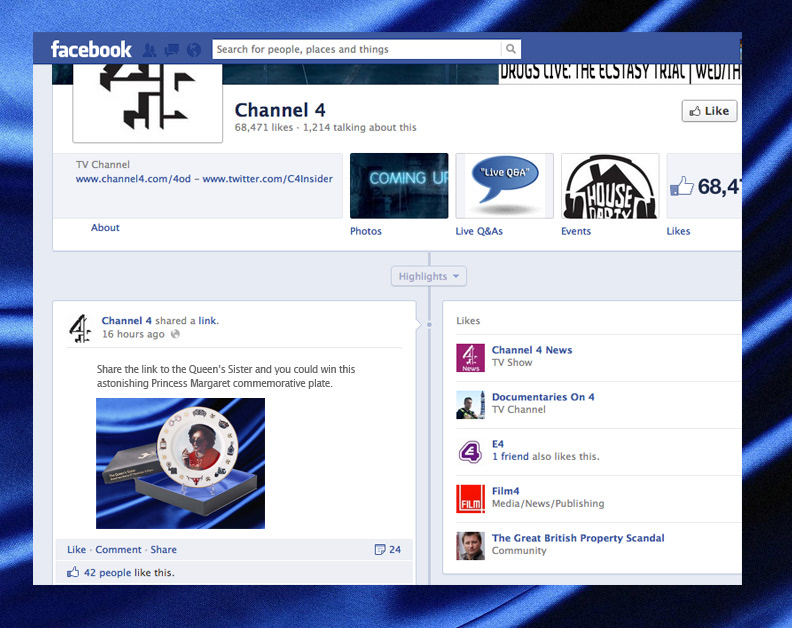Click the big thumbs-up Likes tile
The height and width of the screenshot is (628, 792).
click(x=704, y=186)
